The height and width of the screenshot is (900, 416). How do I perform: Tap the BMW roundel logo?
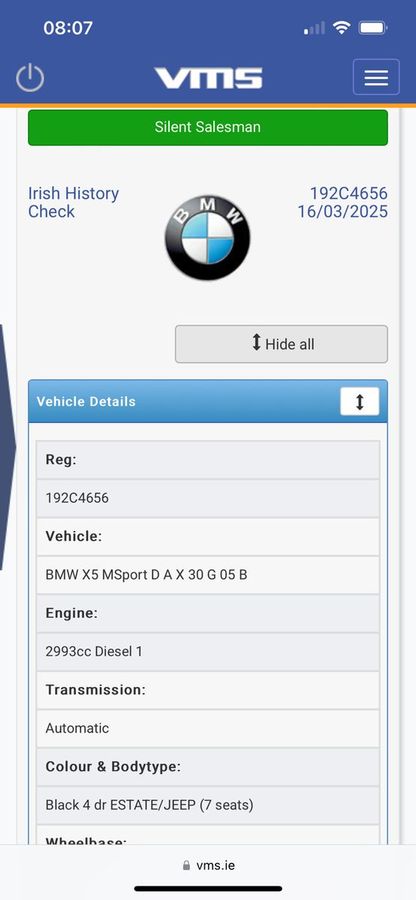207,238
